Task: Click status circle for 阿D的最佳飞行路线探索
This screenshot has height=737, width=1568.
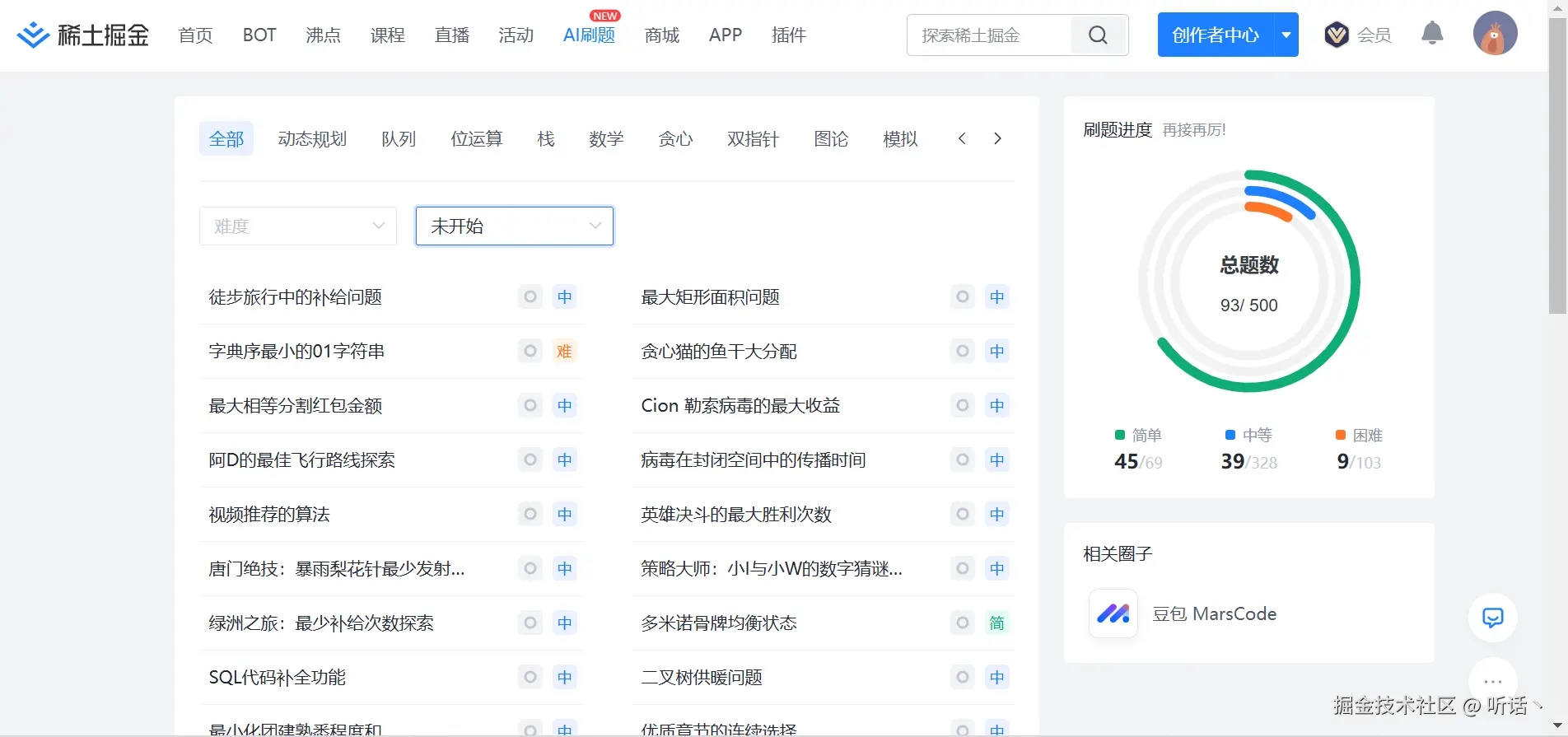Action: (530, 459)
